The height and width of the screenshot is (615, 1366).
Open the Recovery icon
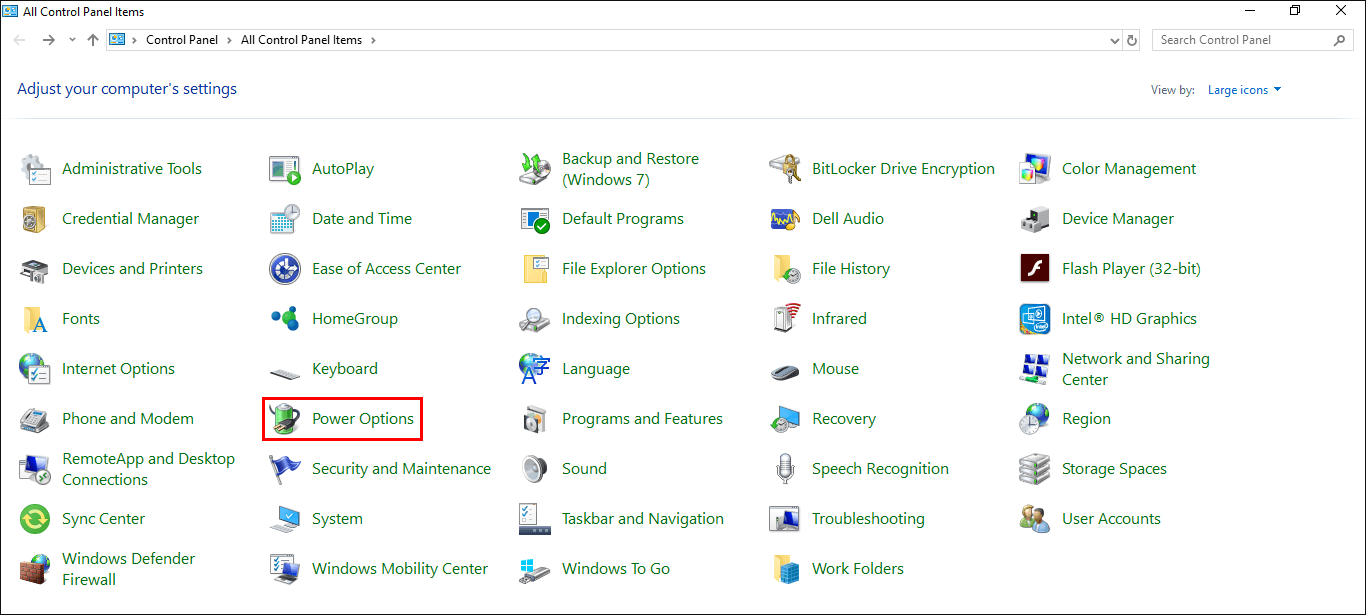(785, 419)
